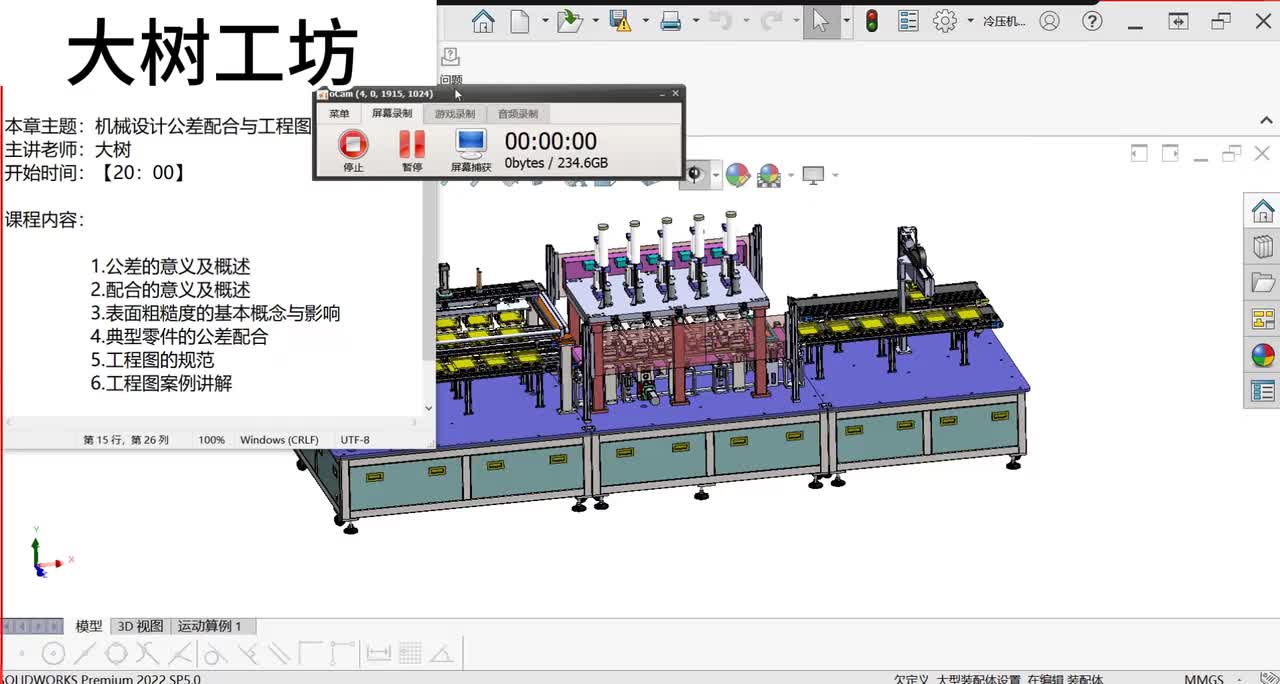This screenshot has width=1280, height=684.
Task: Rebuild the model with traffic light icon
Action: [x=872, y=20]
